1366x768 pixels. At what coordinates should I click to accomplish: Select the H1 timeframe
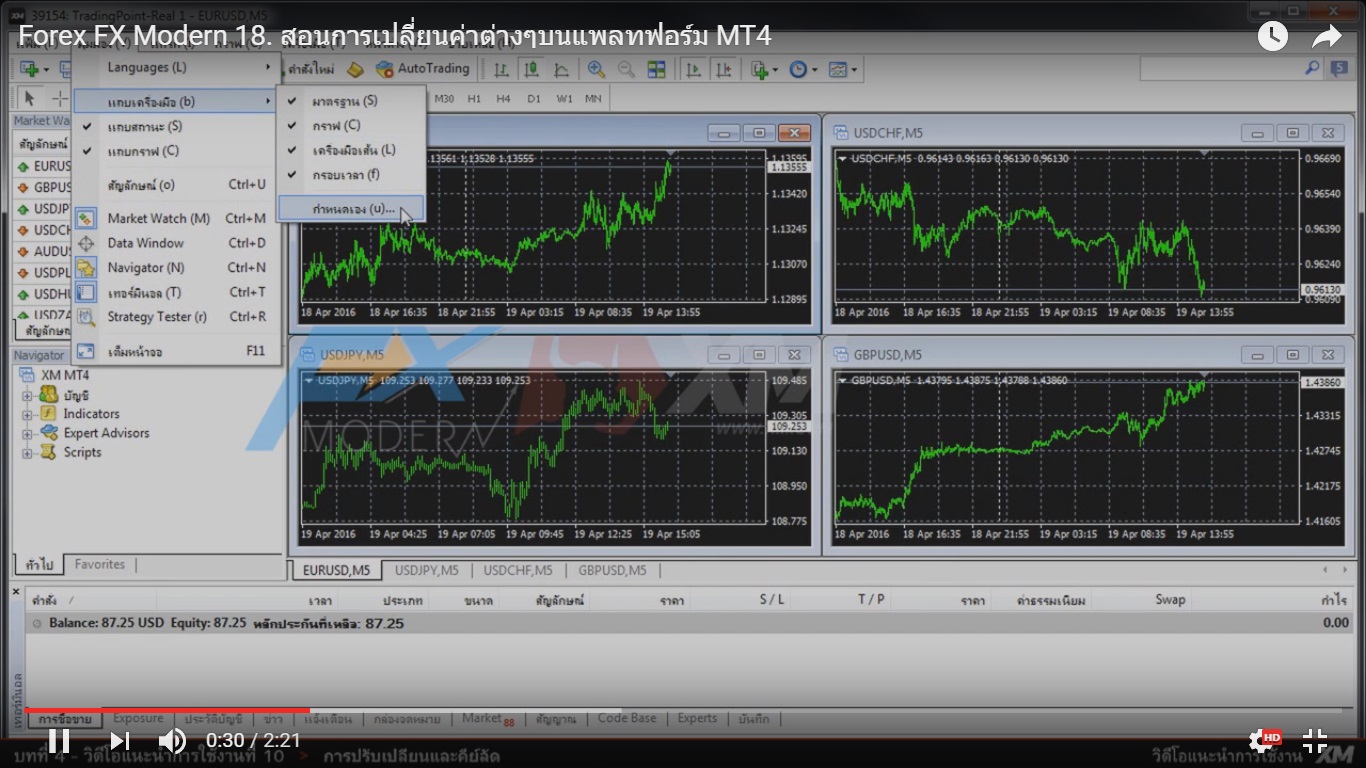pos(474,98)
